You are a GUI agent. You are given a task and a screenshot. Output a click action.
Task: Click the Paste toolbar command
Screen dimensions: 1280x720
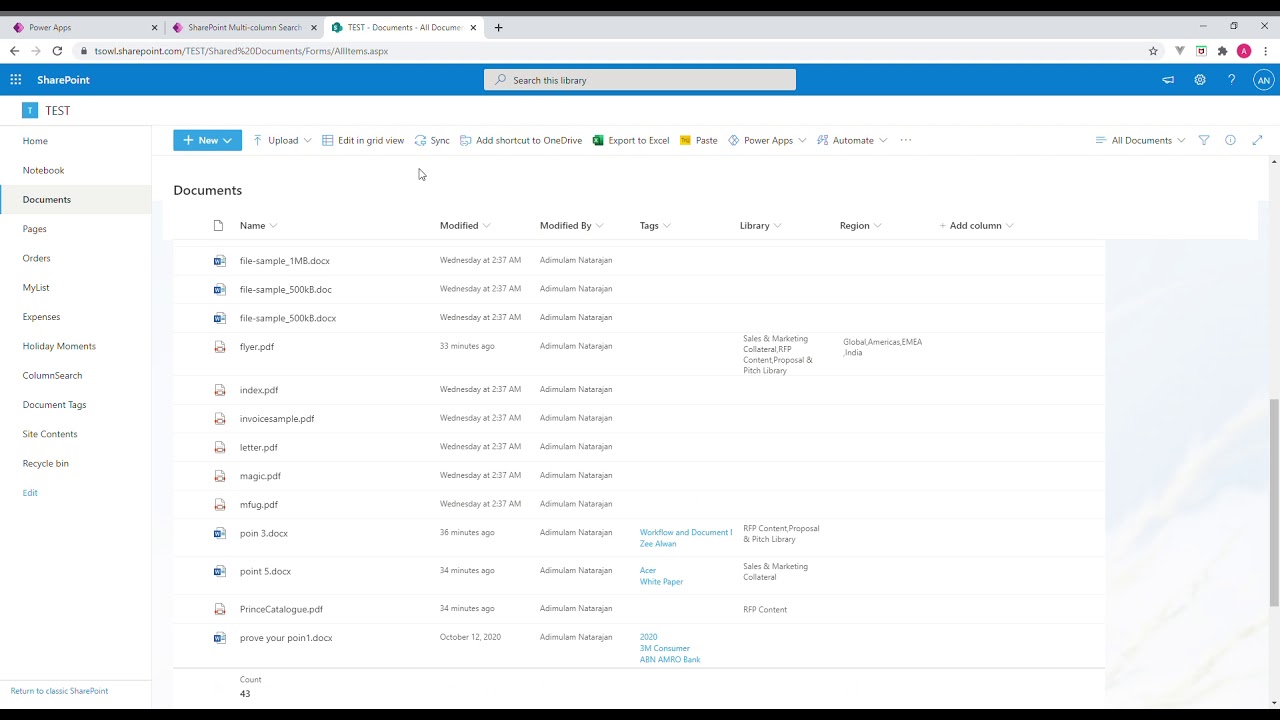[x=698, y=140]
